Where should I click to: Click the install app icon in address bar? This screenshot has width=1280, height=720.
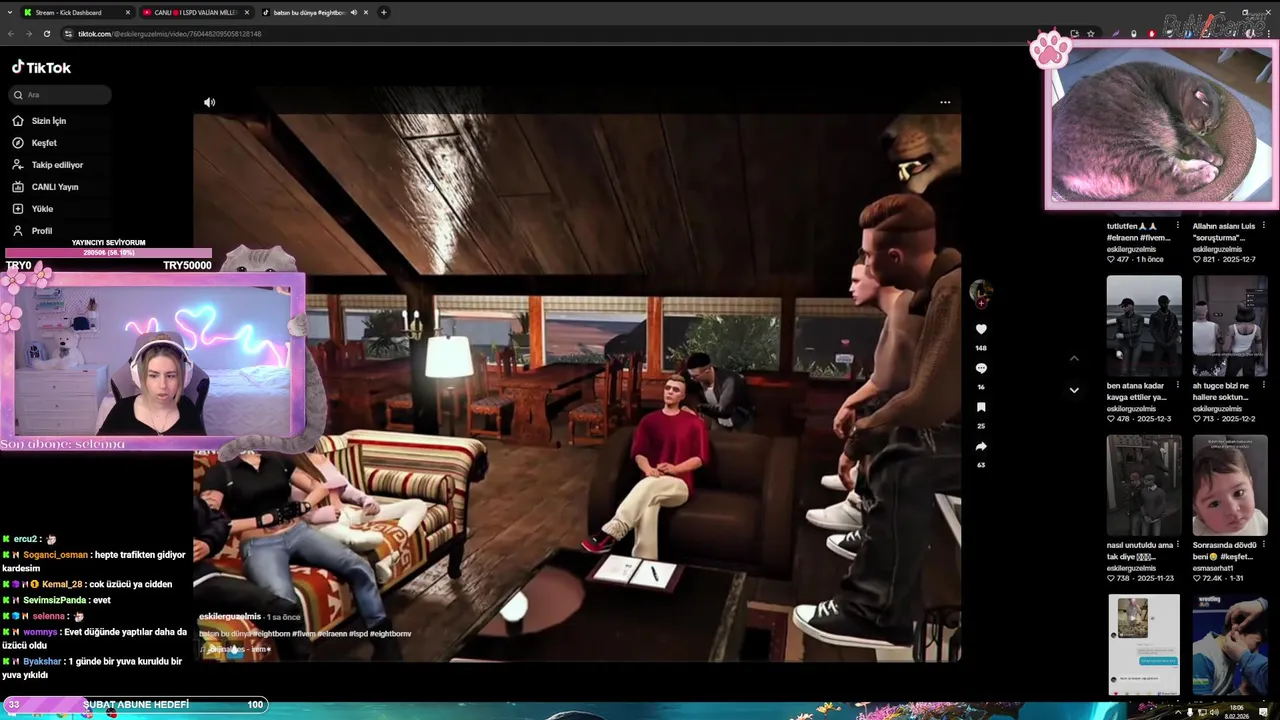click(x=1074, y=33)
